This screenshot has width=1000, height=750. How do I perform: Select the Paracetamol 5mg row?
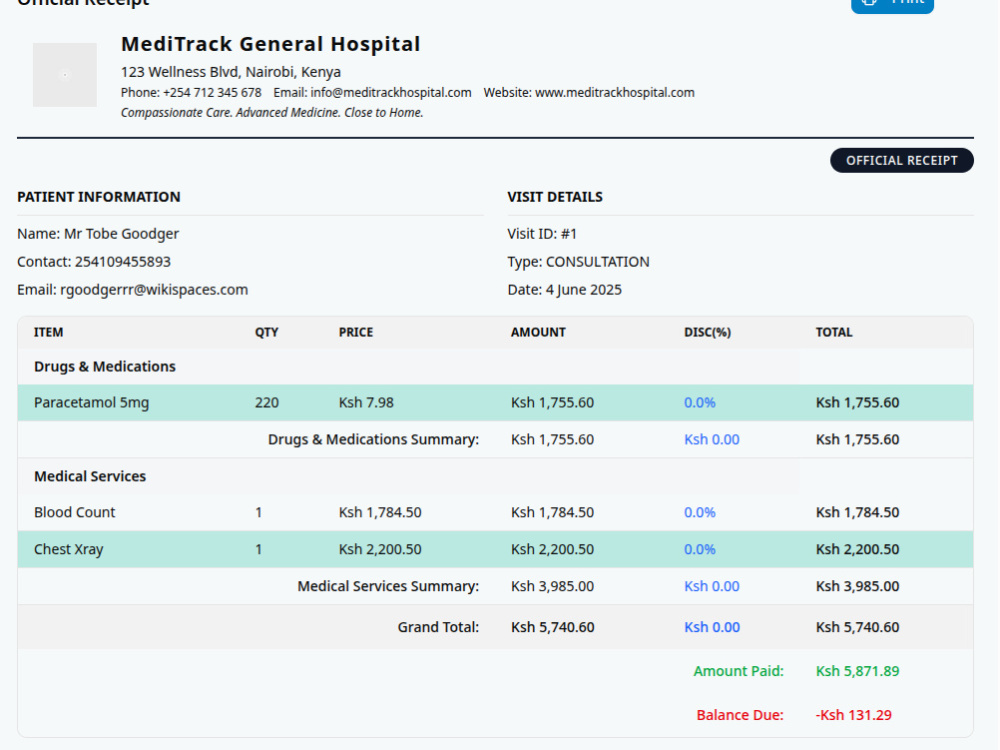[496, 402]
